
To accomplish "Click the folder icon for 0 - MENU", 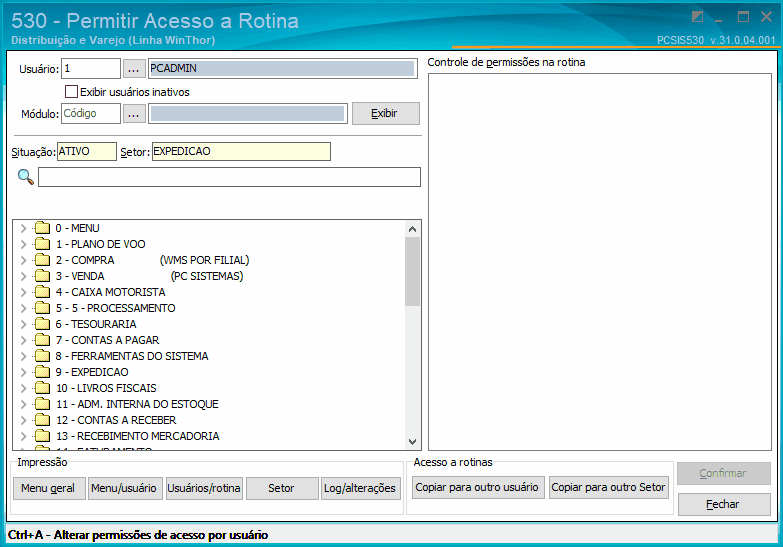I will point(42,228).
